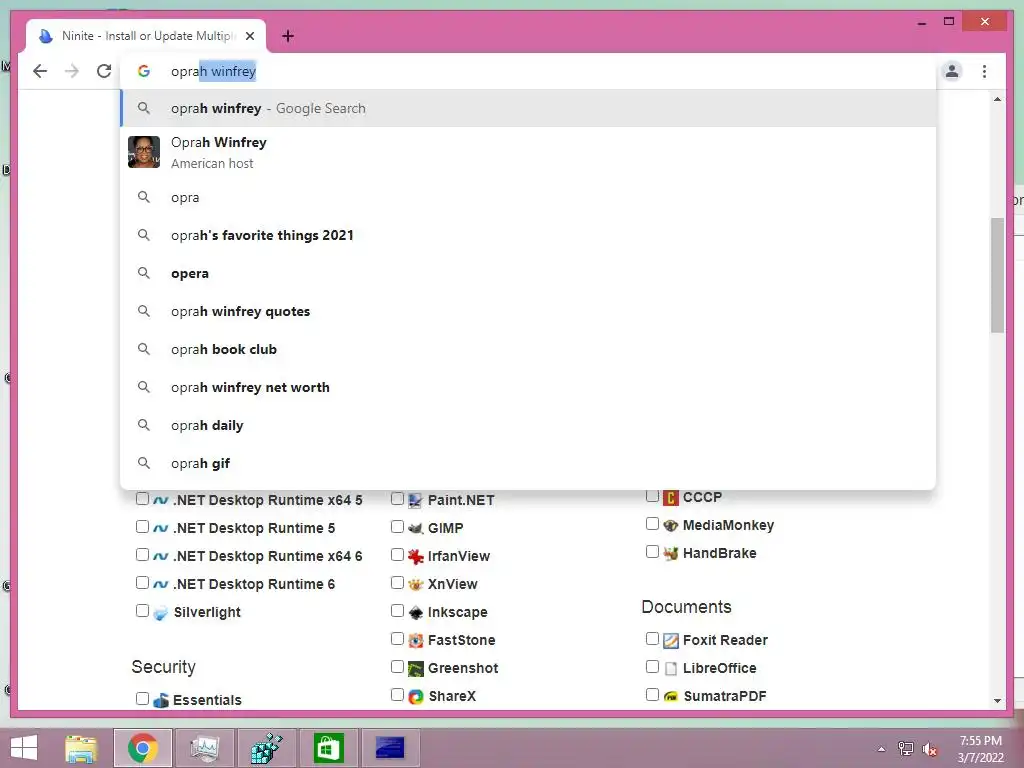Check .NET Desktop Runtime x64 5 box
This screenshot has width=1024, height=768.
pos(142,499)
